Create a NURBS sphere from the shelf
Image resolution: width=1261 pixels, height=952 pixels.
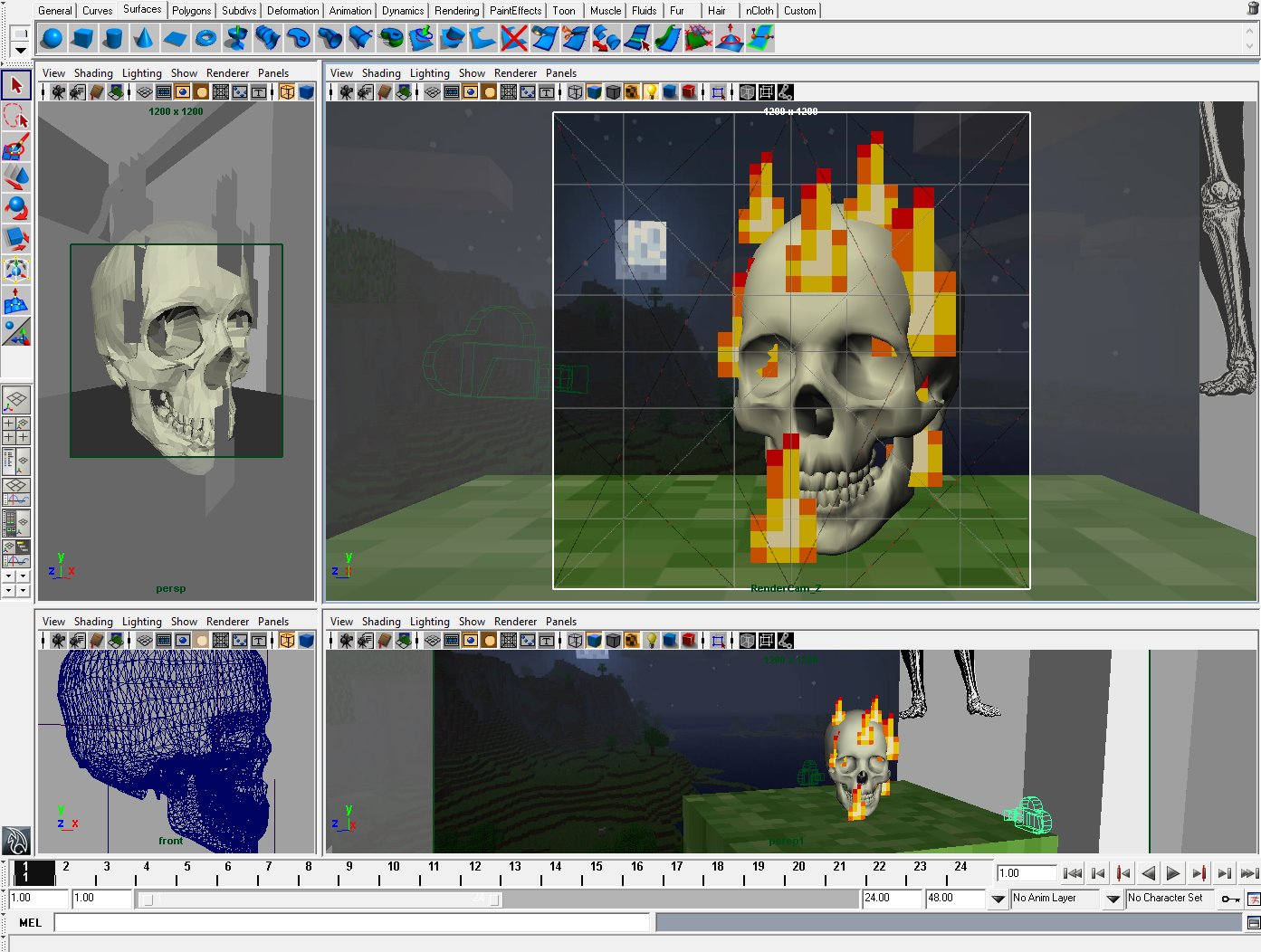point(53,38)
